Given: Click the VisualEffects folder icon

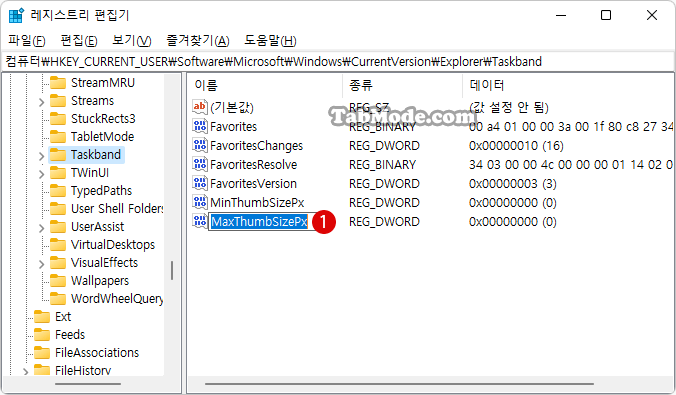Looking at the screenshot, I should click(58, 263).
